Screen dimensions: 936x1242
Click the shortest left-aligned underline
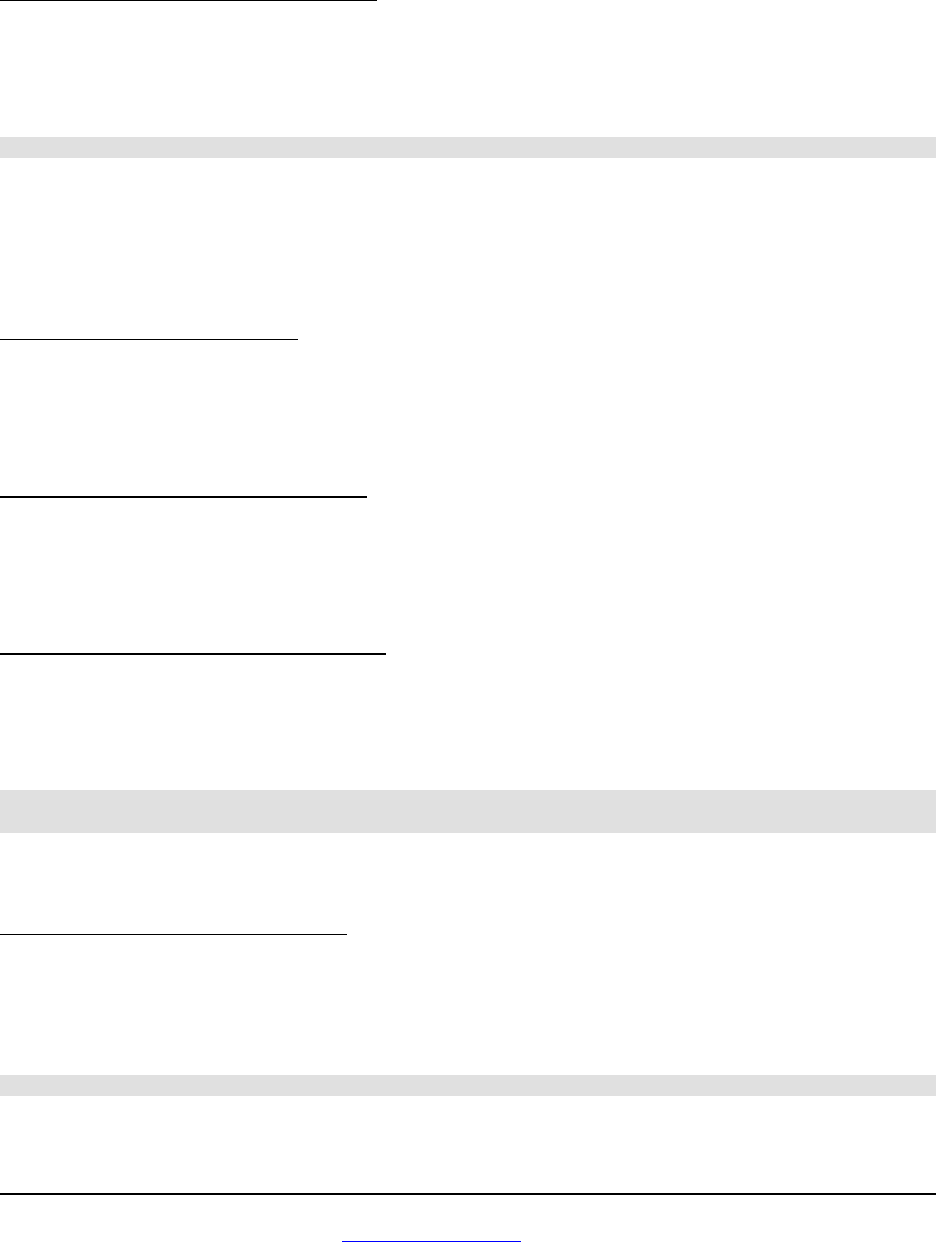tap(149, 339)
